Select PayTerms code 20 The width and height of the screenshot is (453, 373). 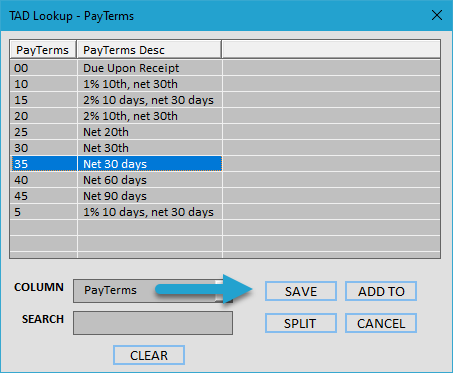44,116
